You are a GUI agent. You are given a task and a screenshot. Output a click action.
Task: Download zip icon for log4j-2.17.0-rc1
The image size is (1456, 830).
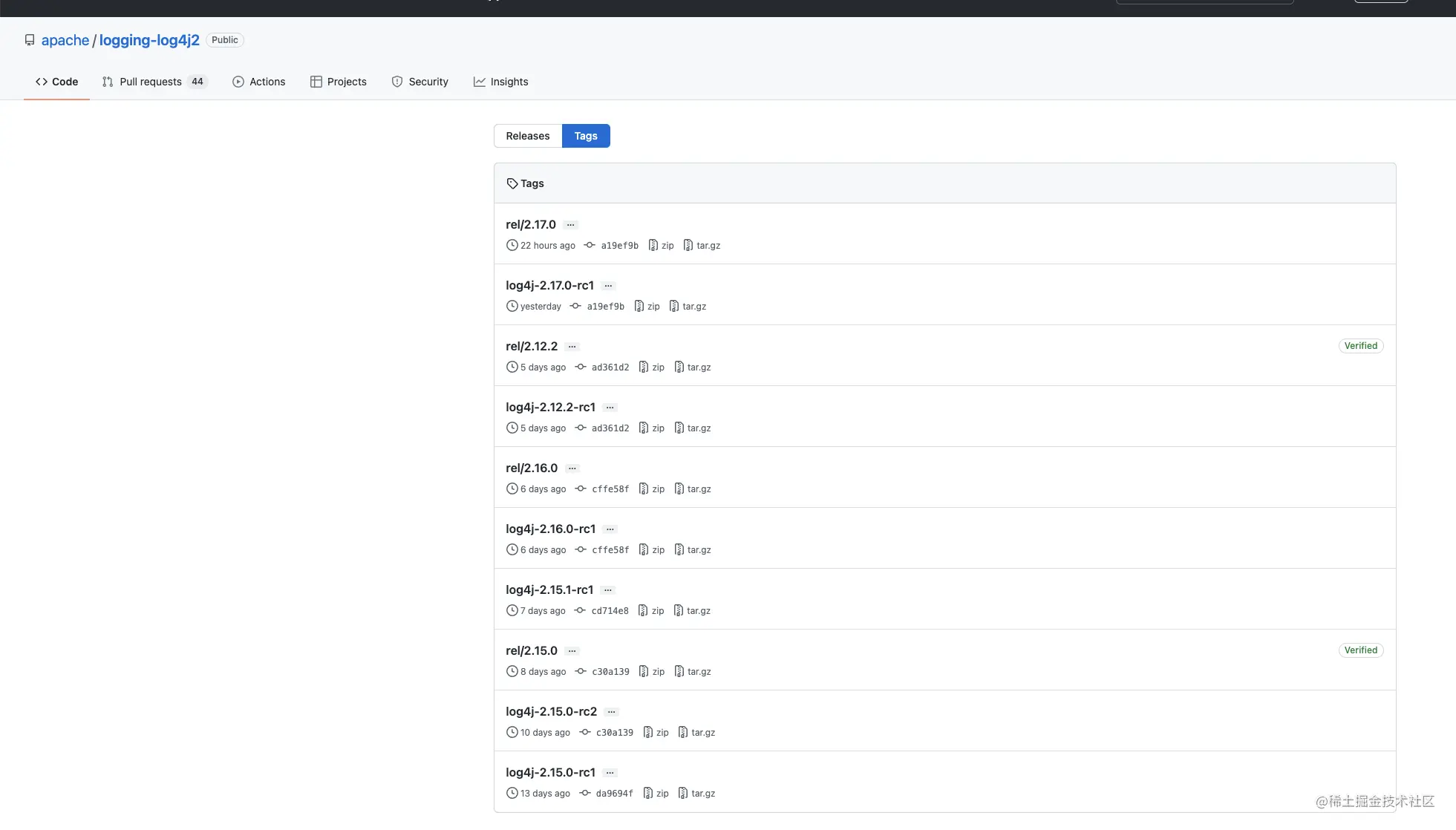(x=639, y=306)
